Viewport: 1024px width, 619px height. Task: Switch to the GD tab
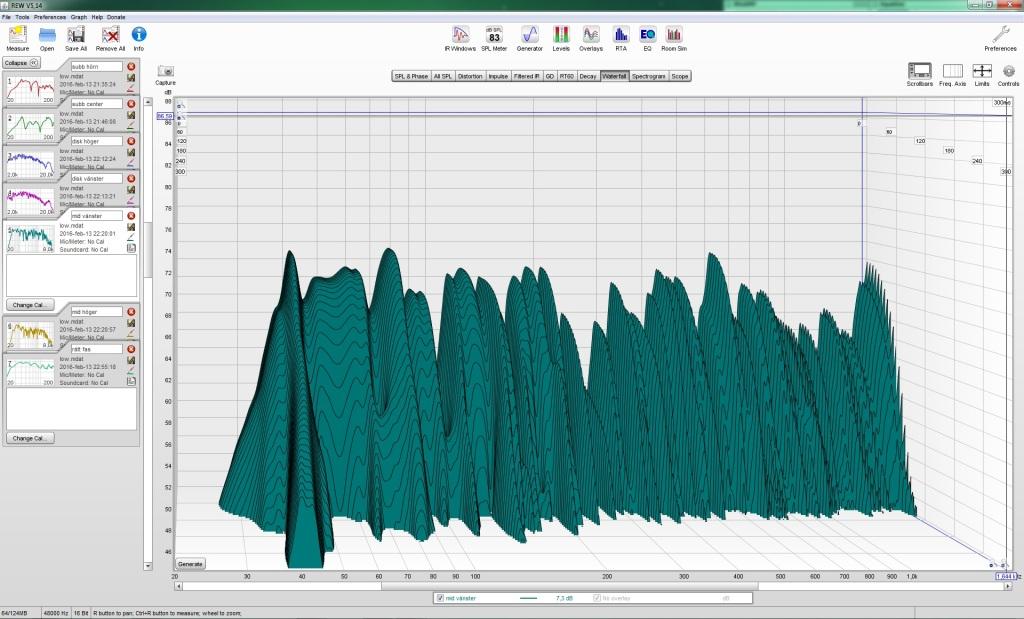point(550,76)
